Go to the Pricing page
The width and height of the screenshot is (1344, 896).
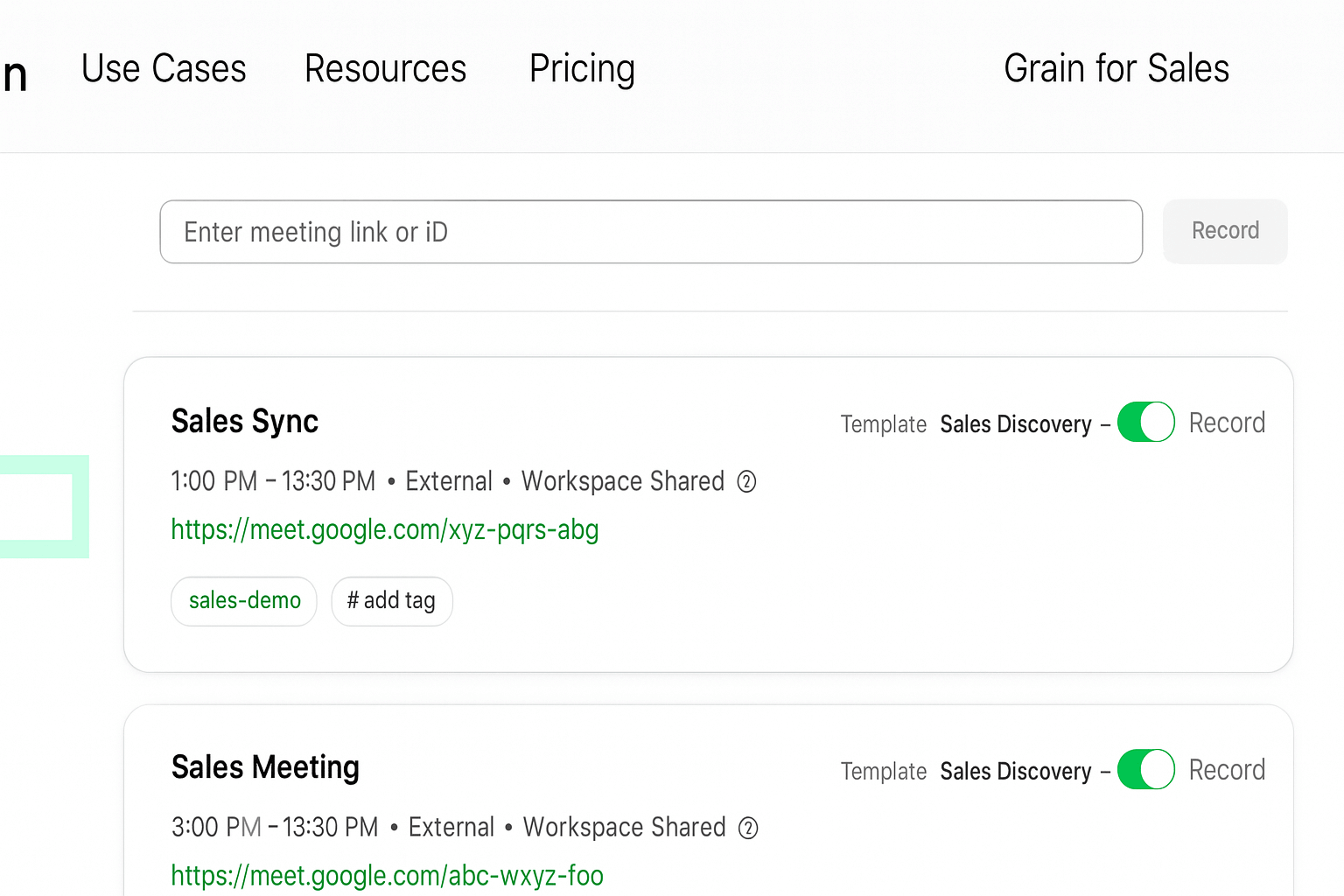pos(582,69)
